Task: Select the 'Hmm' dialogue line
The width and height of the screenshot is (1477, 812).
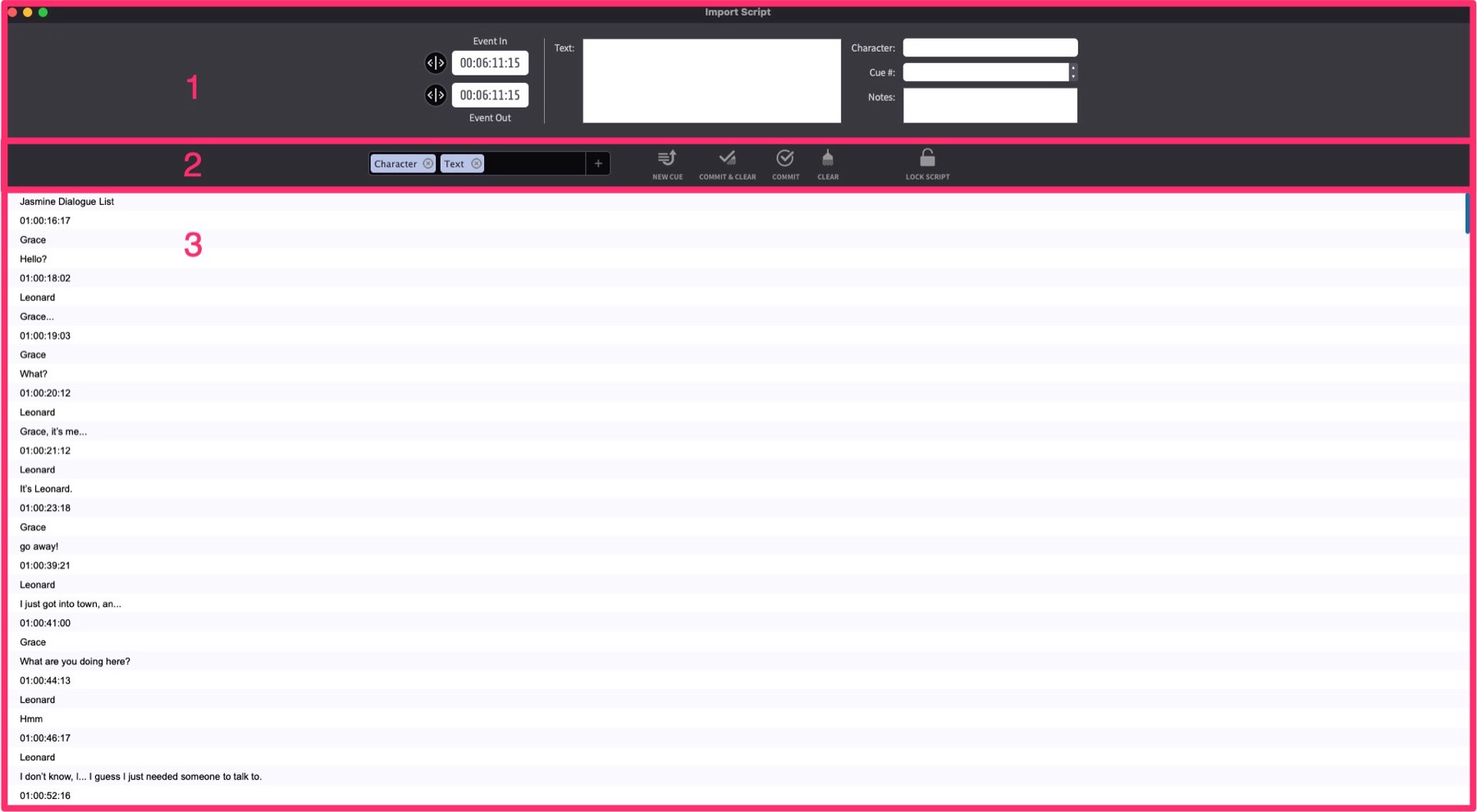Action: tap(31, 718)
